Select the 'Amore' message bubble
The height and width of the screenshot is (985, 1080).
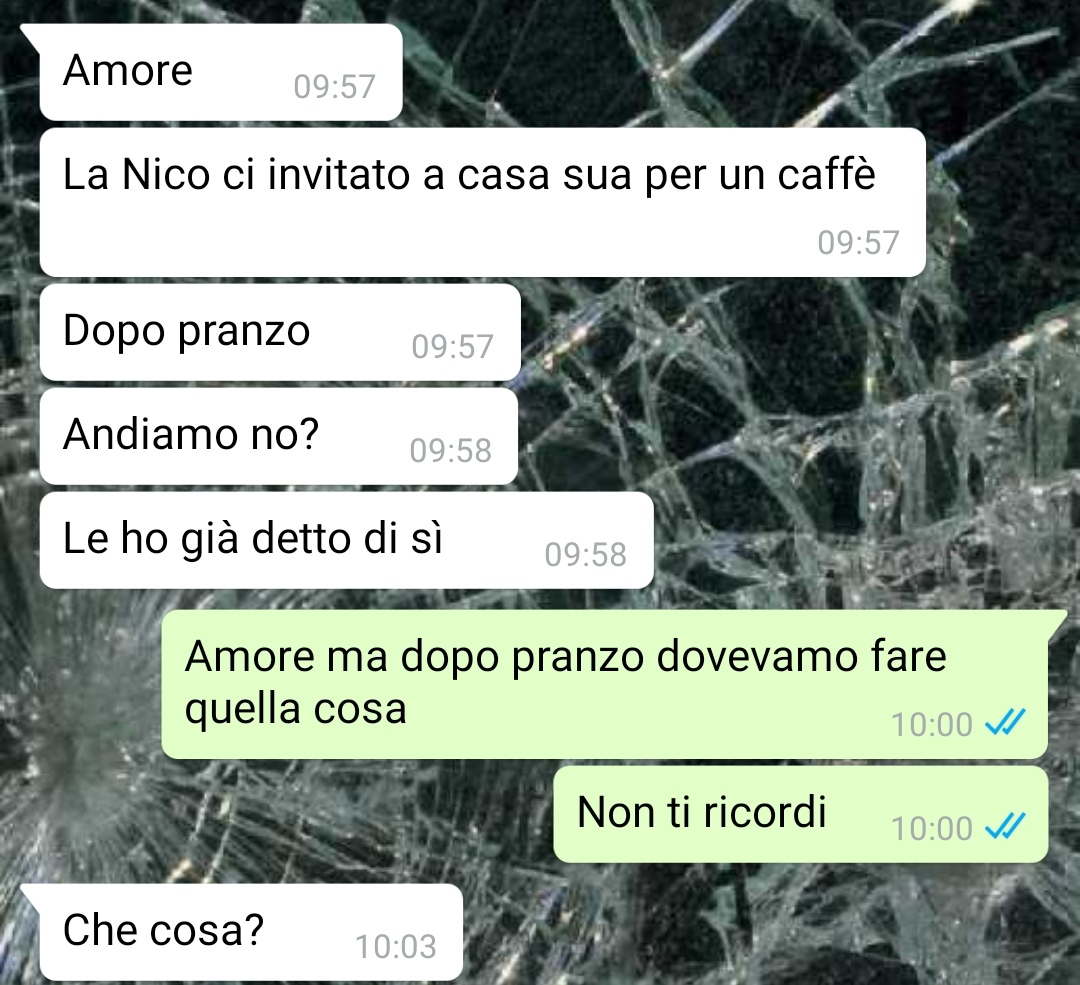220,72
